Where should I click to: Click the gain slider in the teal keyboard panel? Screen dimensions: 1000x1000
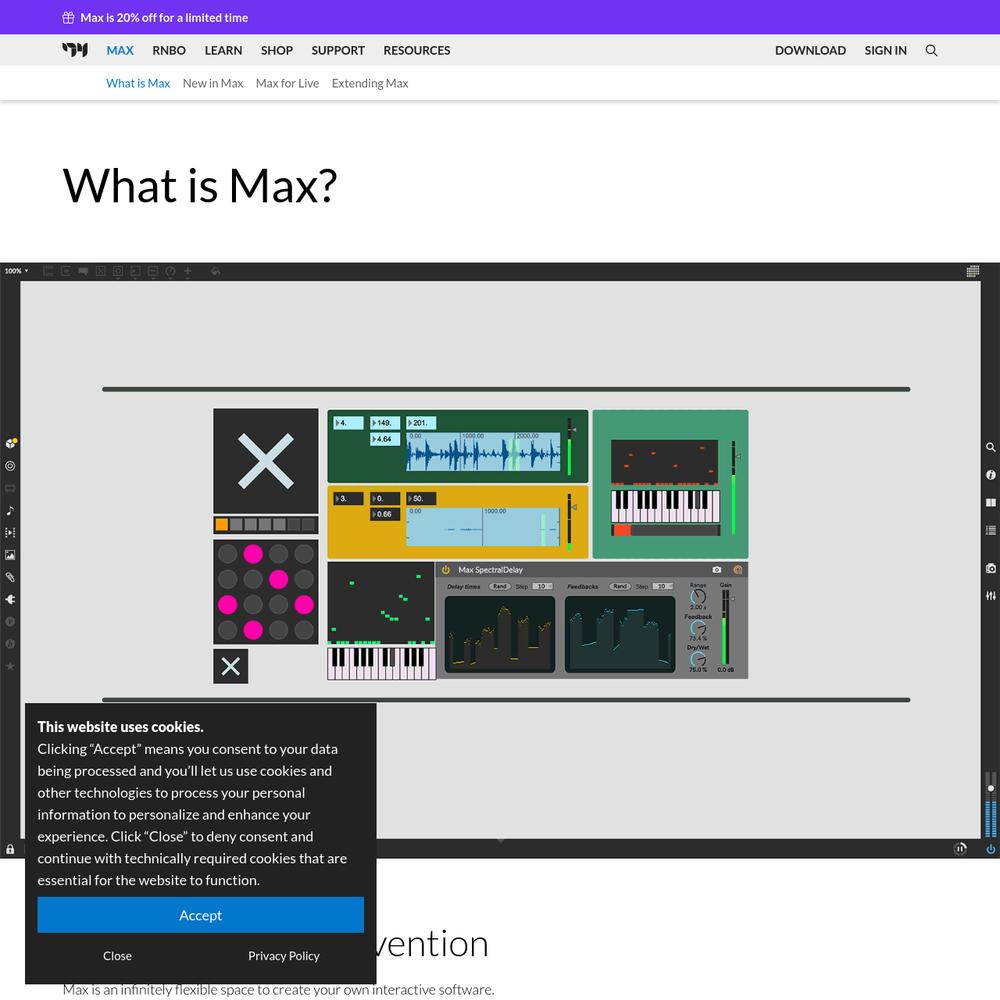point(734,487)
